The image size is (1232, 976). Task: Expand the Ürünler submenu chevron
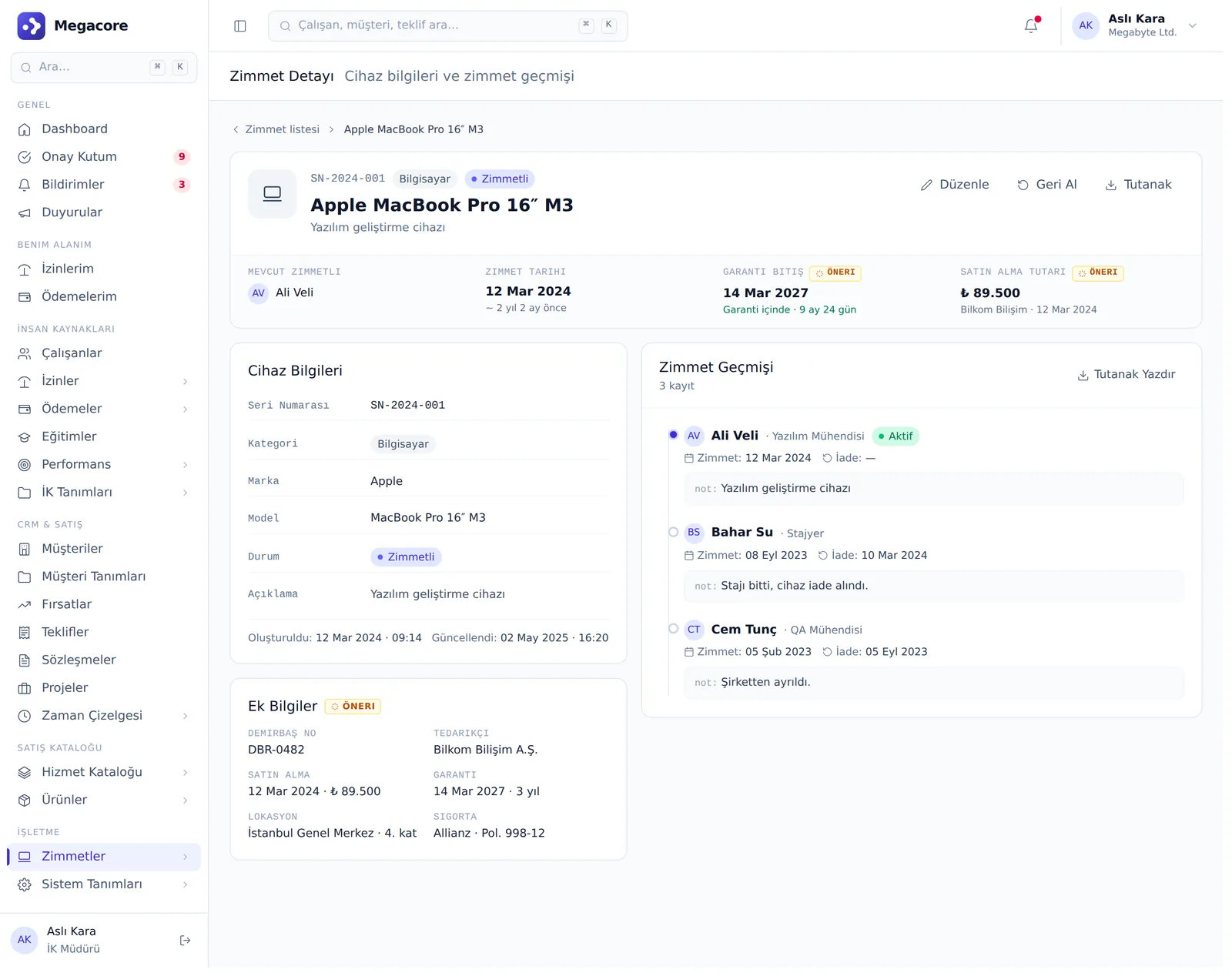coord(186,801)
